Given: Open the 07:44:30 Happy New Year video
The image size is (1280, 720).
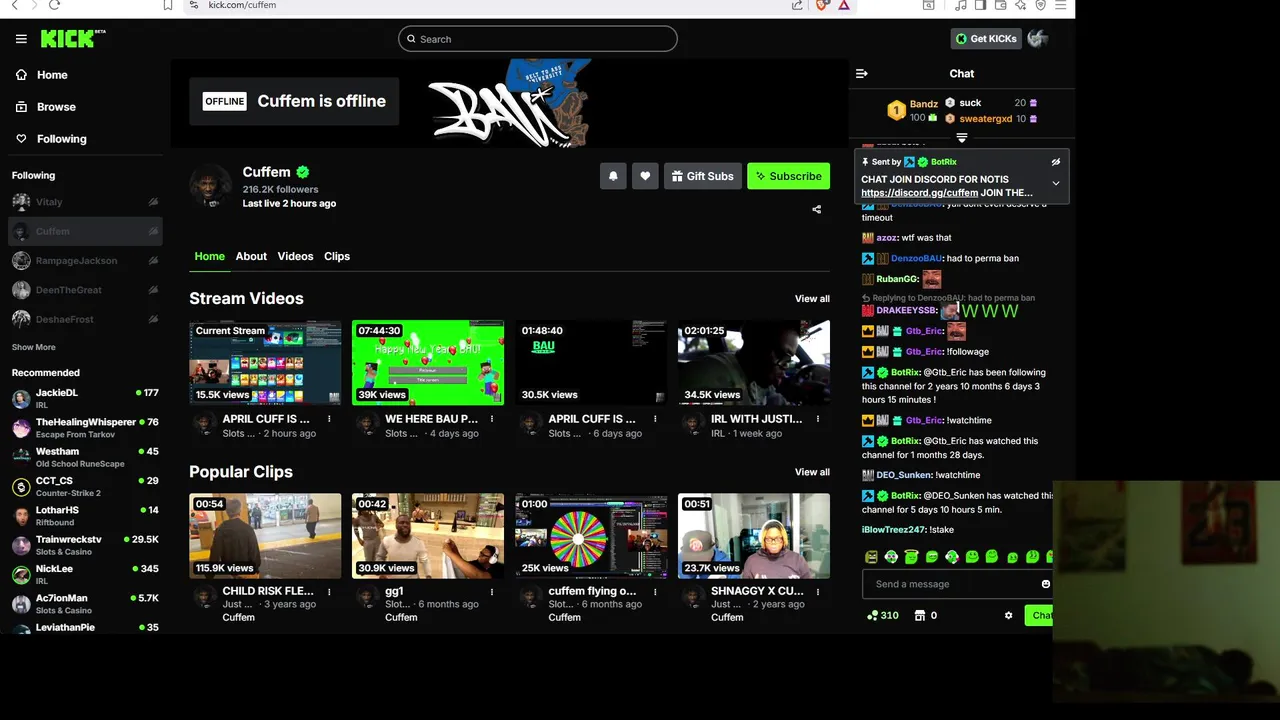Looking at the screenshot, I should (x=428, y=362).
